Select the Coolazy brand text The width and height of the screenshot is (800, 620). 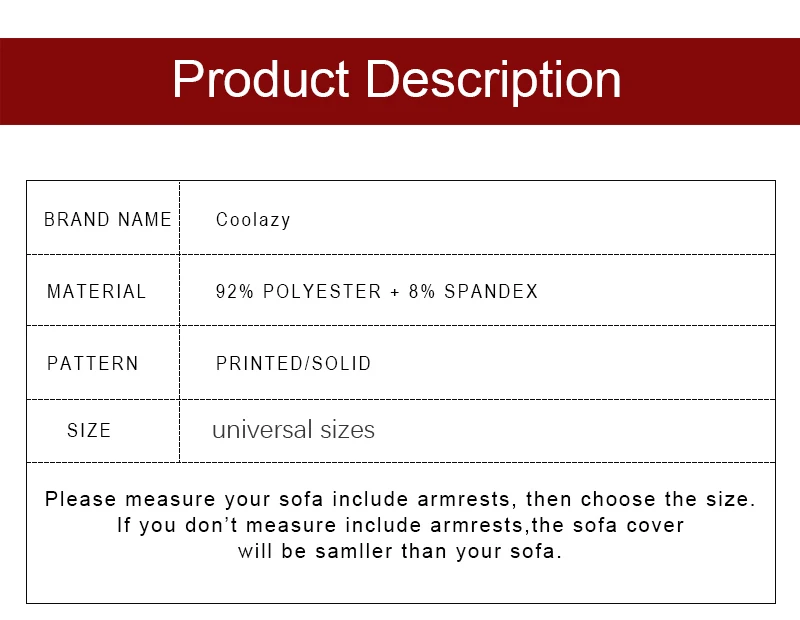[253, 220]
